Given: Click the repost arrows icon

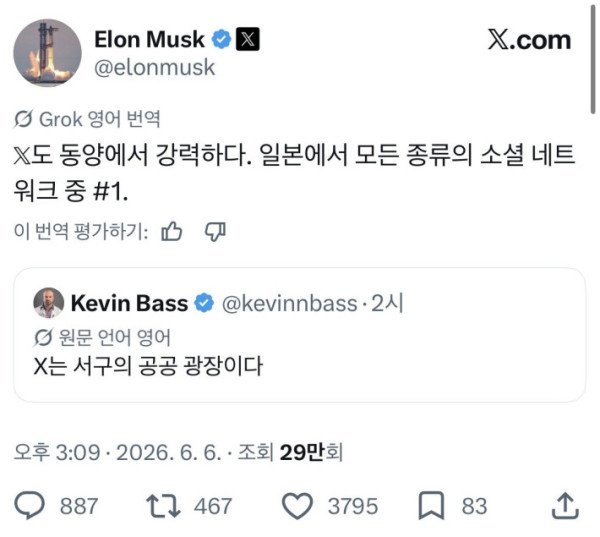Looking at the screenshot, I should tap(163, 506).
